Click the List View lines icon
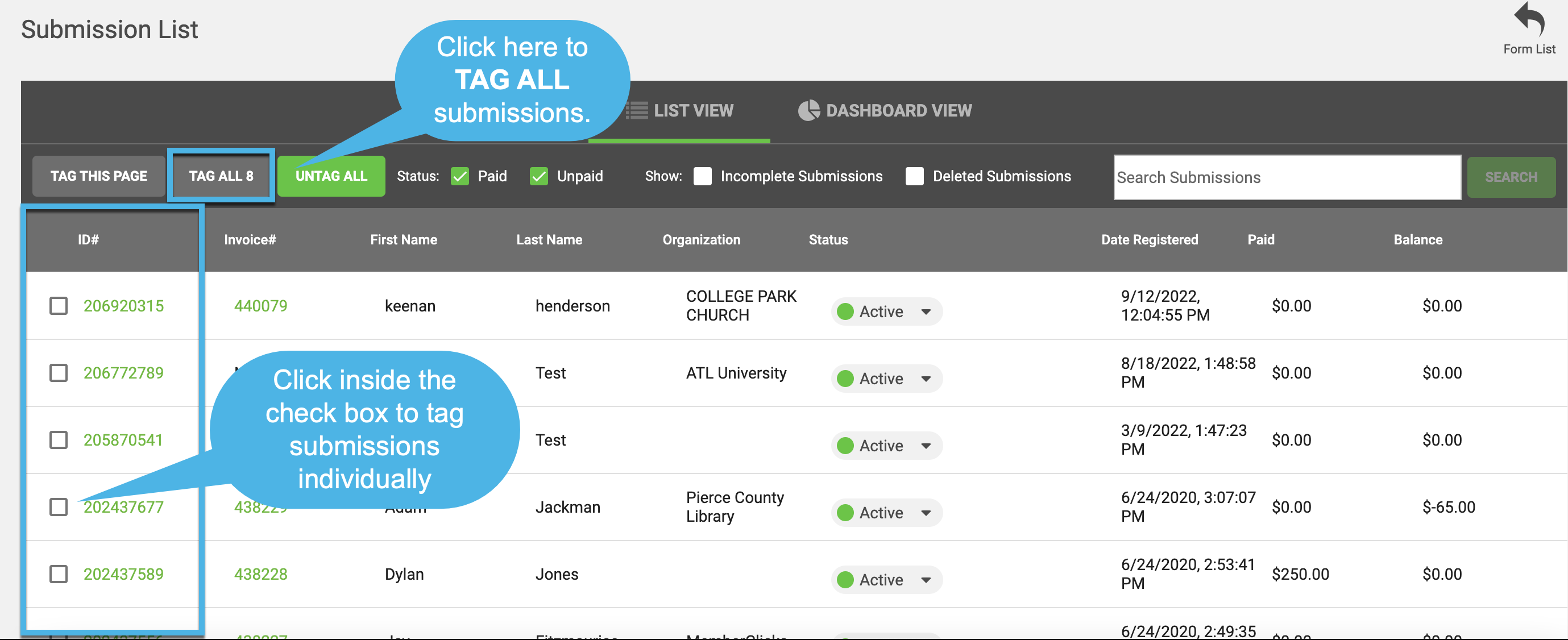Viewport: 1568px width, 640px height. [637, 111]
